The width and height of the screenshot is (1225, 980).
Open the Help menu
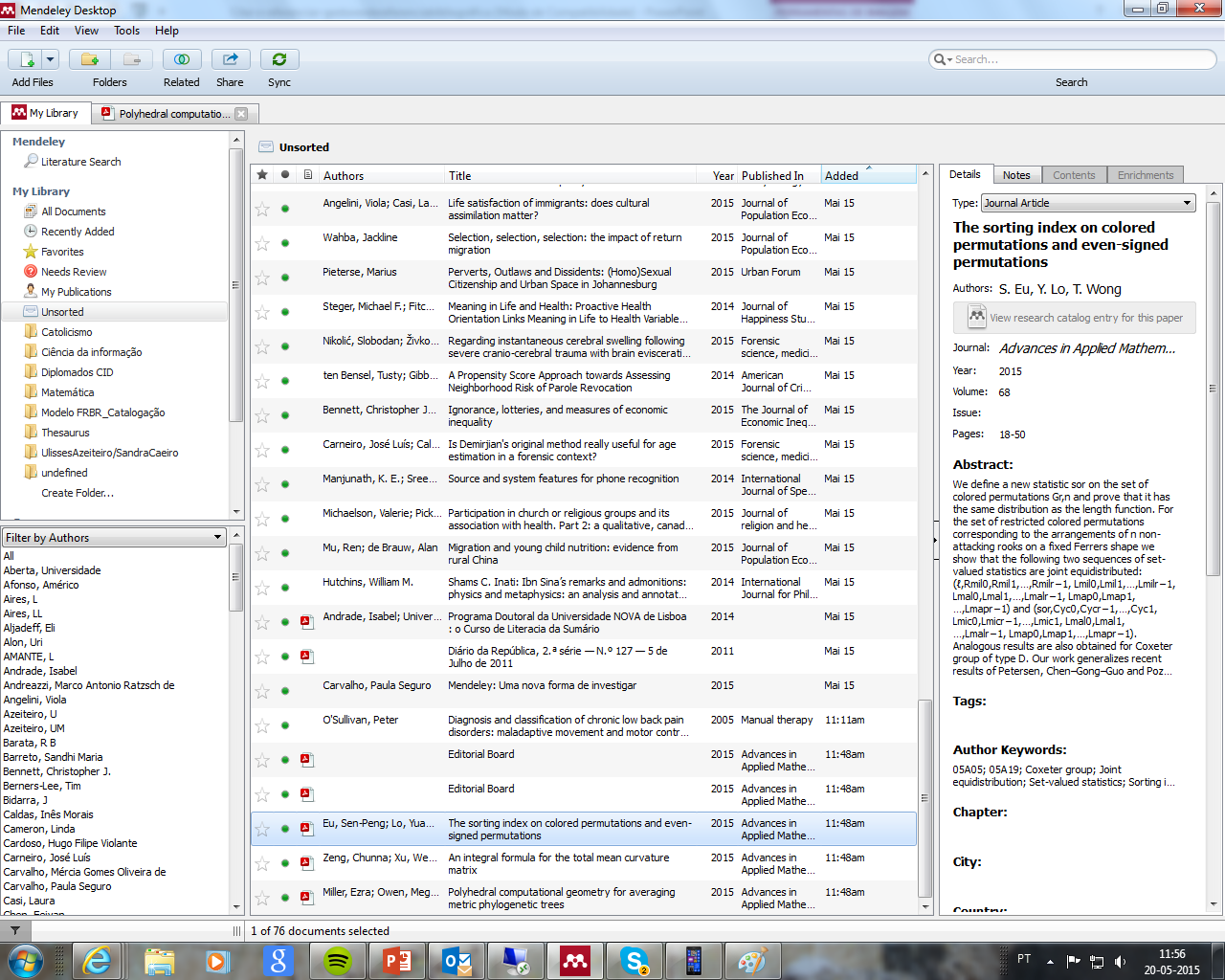click(x=167, y=31)
